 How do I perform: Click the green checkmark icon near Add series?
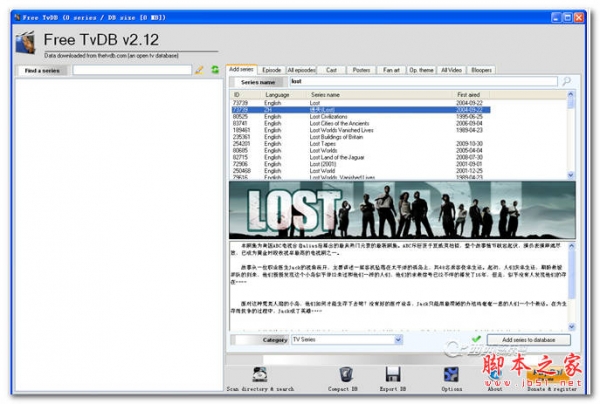click(x=476, y=339)
